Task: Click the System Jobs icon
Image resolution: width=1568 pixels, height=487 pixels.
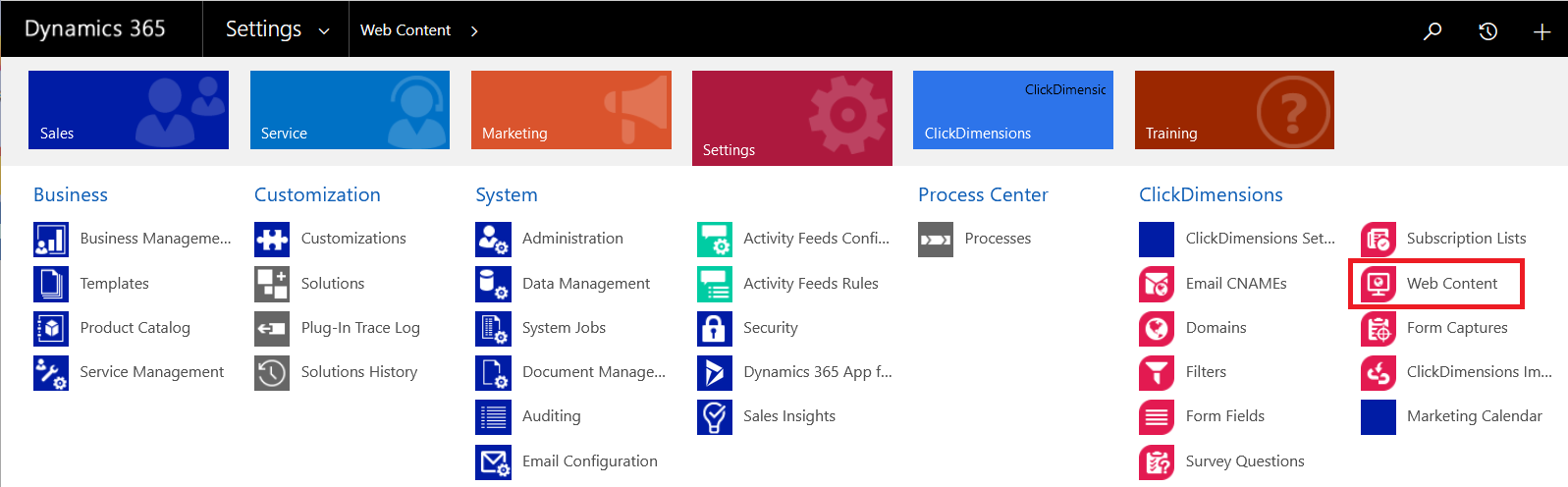Action: point(493,328)
